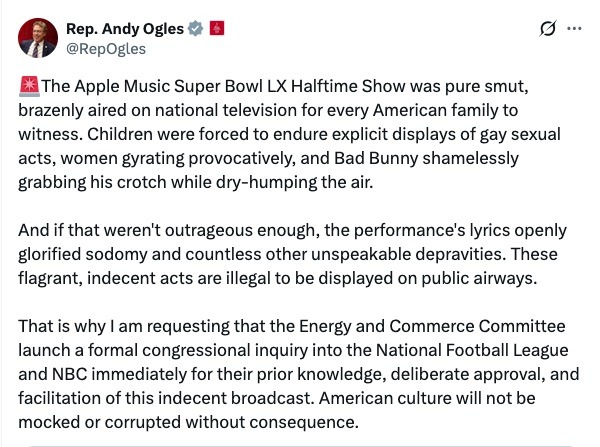Click the embedded media edge below the post

(x=300, y=443)
